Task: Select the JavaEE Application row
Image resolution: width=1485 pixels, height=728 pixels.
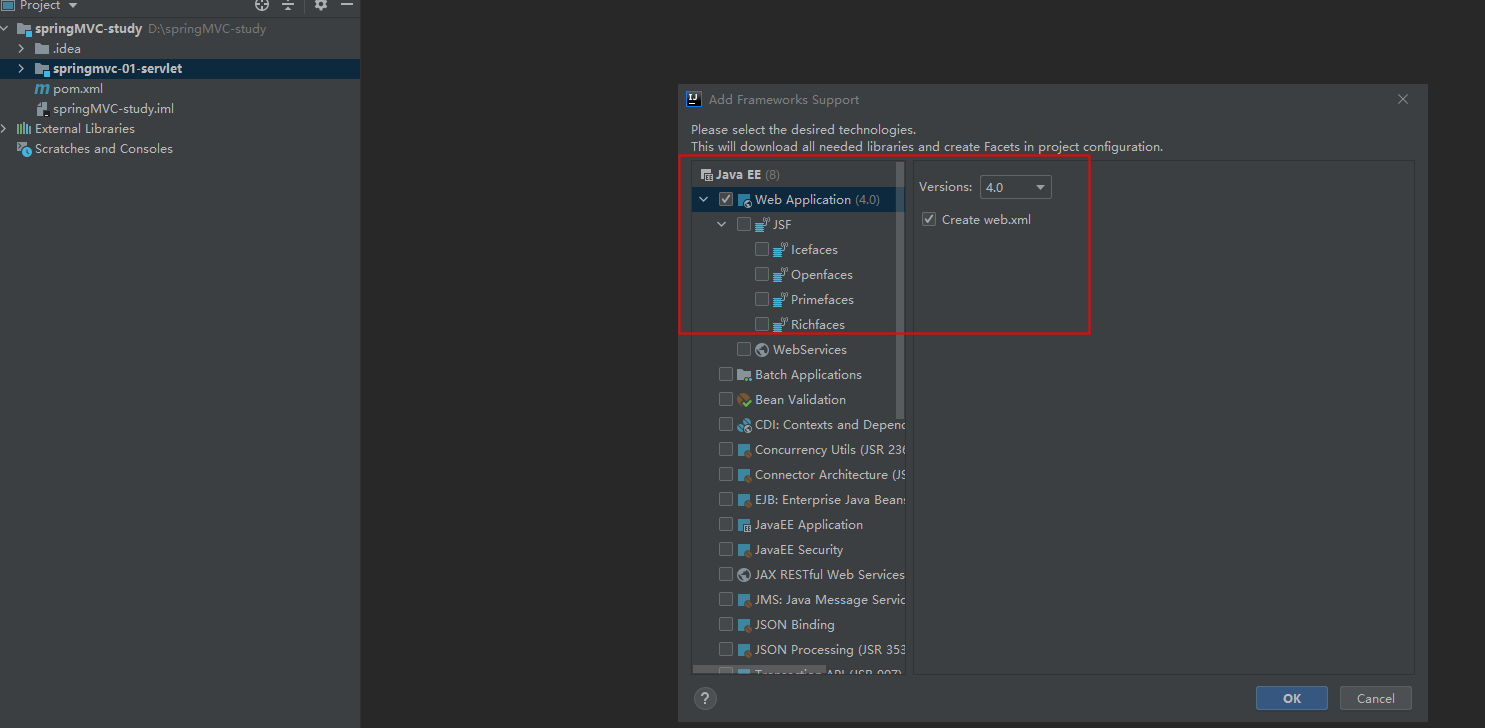Action: pos(798,525)
